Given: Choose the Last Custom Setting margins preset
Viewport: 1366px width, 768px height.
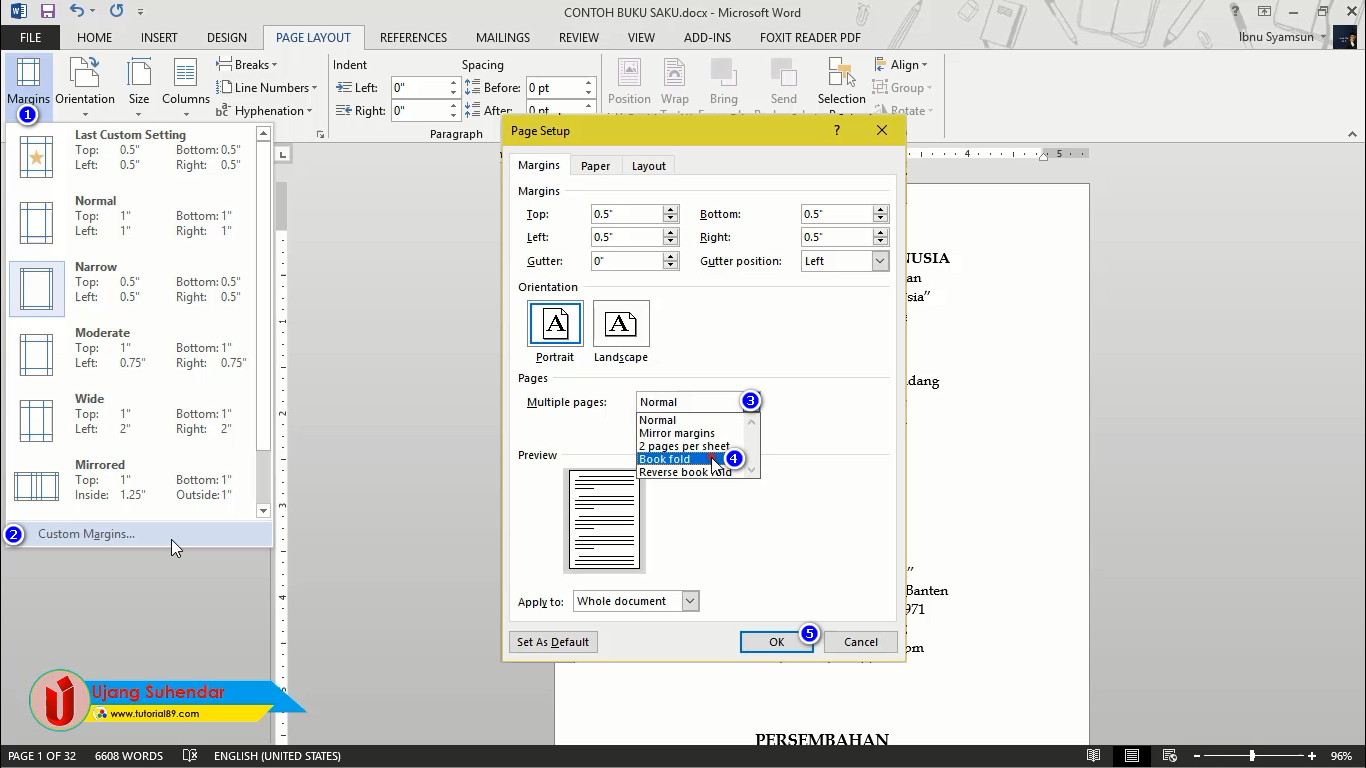Looking at the screenshot, I should [x=132, y=156].
